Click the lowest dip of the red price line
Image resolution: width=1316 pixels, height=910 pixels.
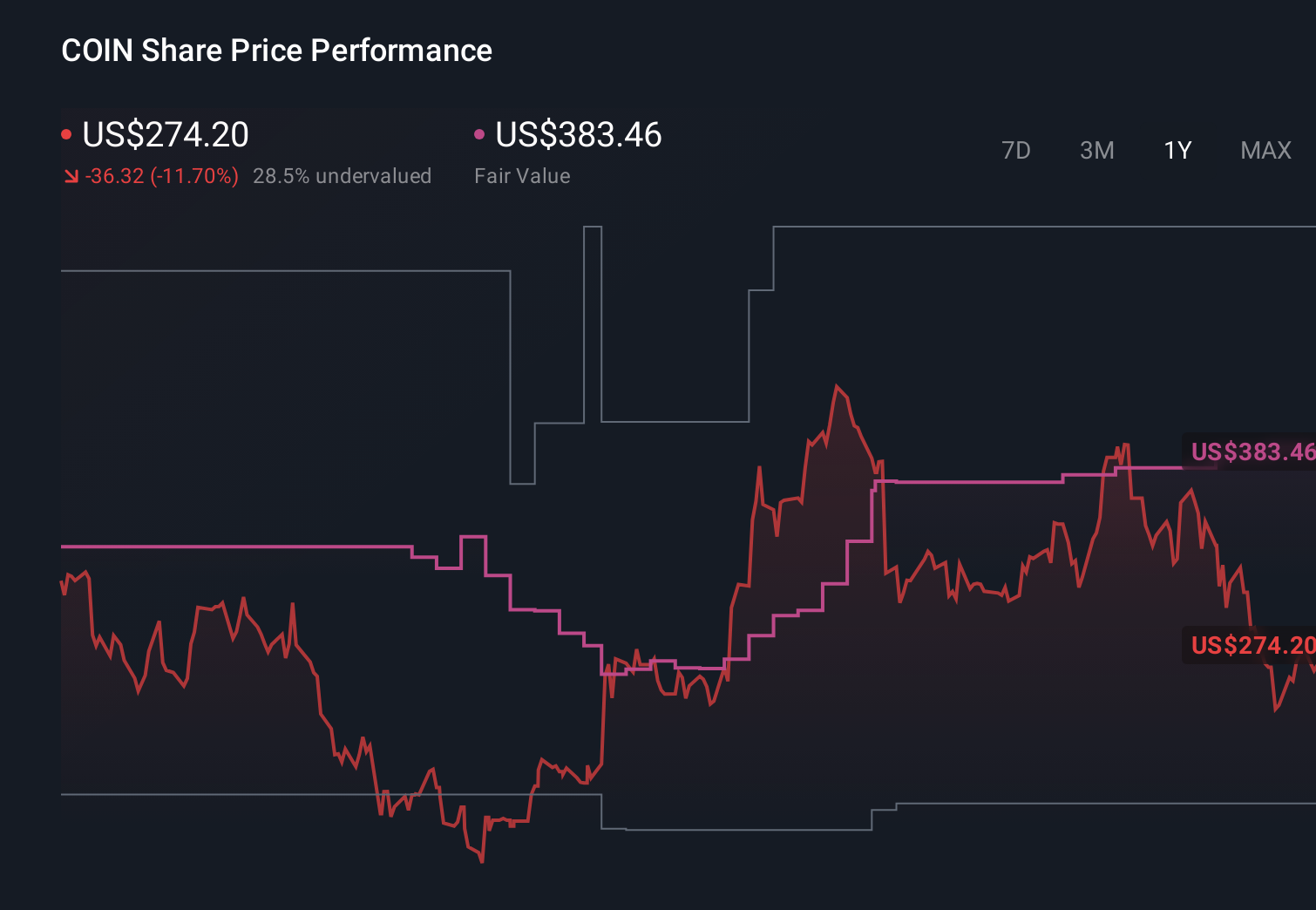pos(482,861)
